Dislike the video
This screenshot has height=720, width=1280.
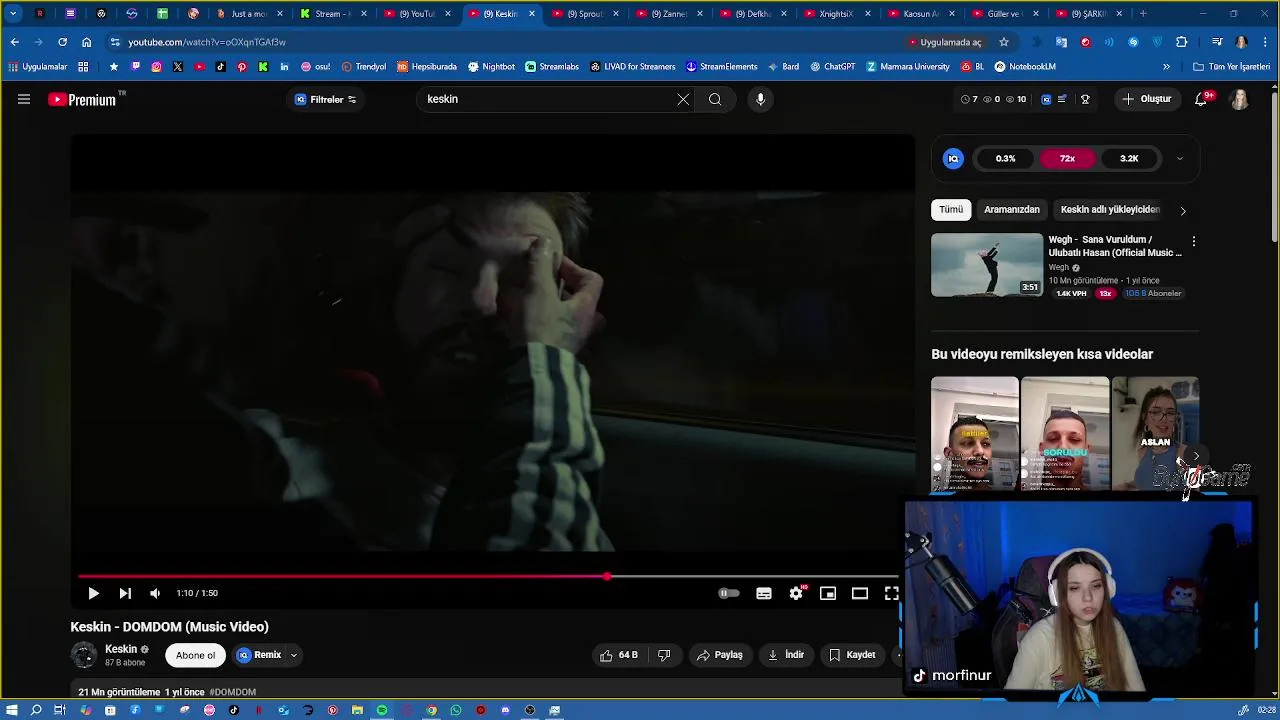(x=664, y=655)
